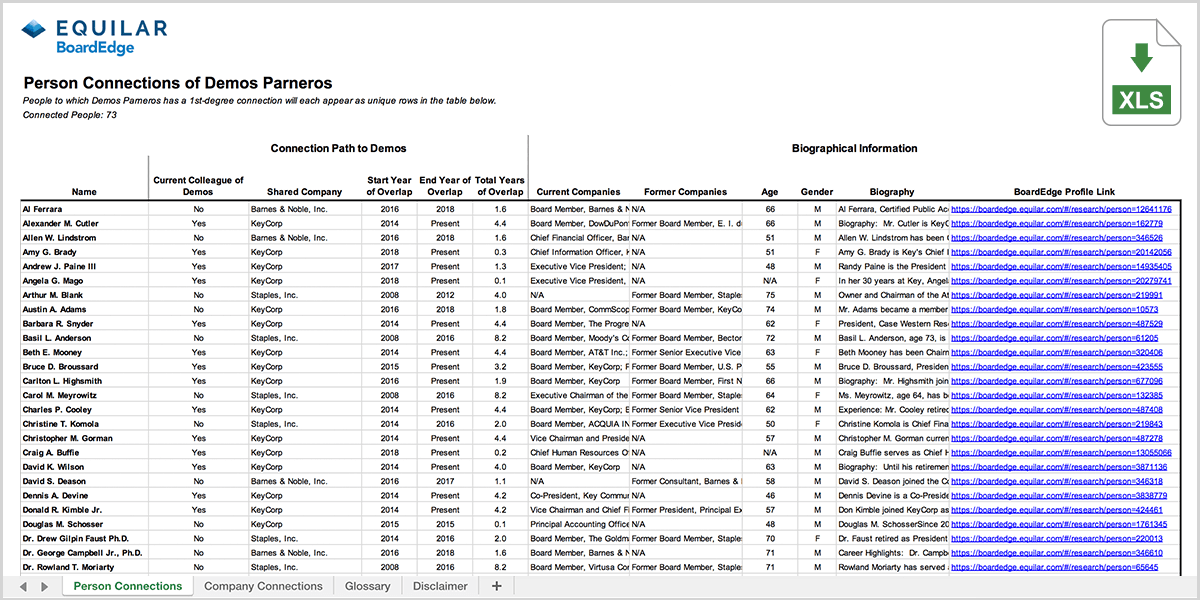The image size is (1200, 600).
Task: Open David S. Deason's profile link
Action: [1057, 481]
